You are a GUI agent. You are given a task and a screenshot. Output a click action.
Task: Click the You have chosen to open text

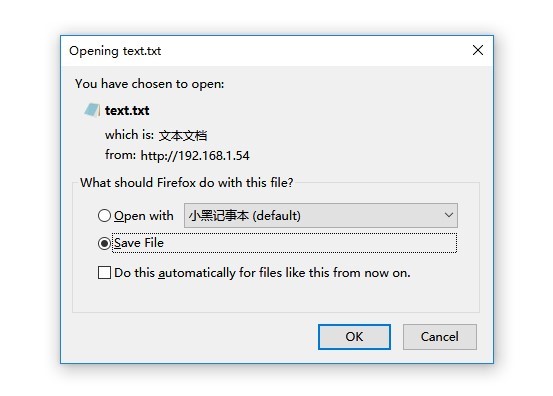(150, 84)
